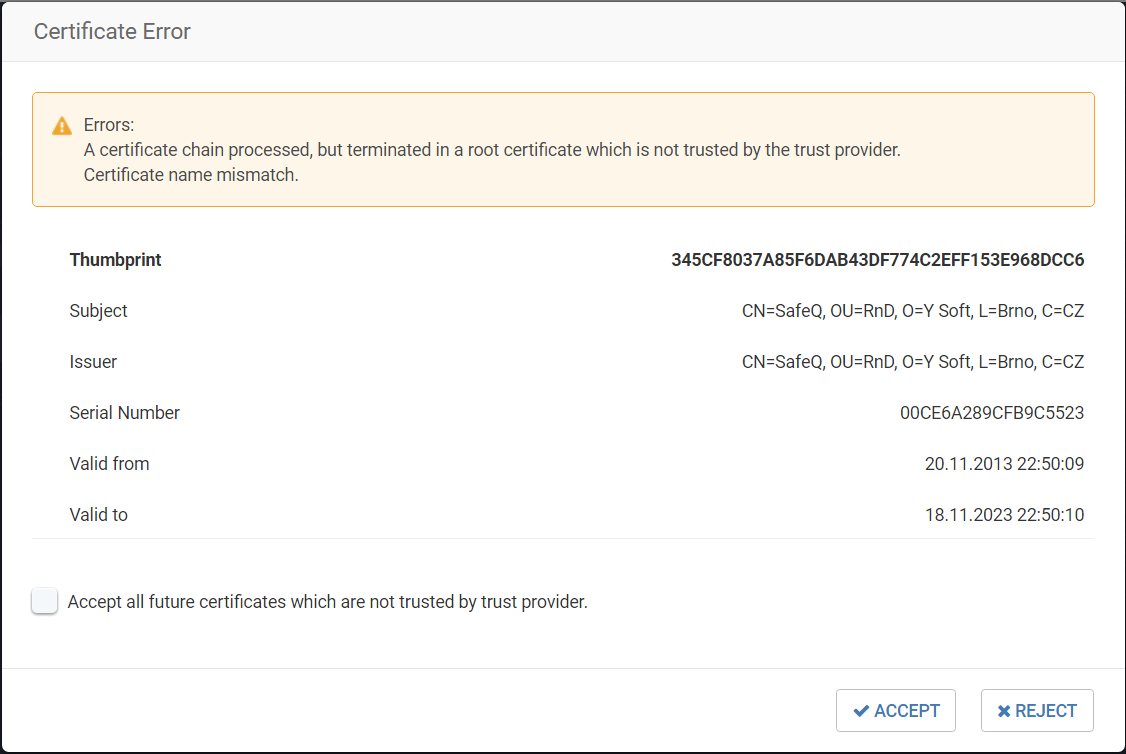Click the Serial Number row label
This screenshot has height=754, width=1126.
click(x=124, y=413)
